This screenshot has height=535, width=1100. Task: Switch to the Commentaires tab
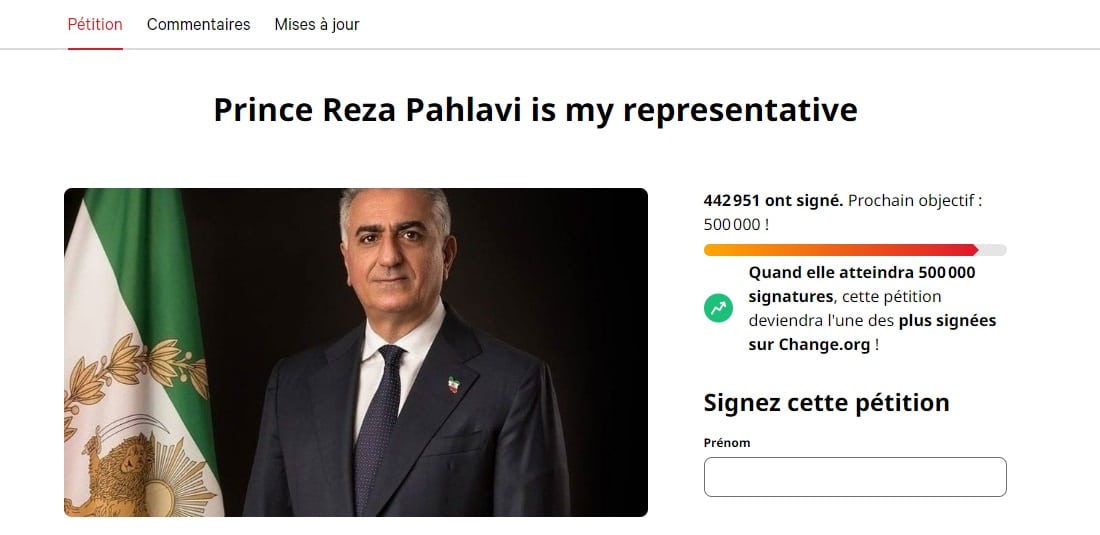[199, 25]
